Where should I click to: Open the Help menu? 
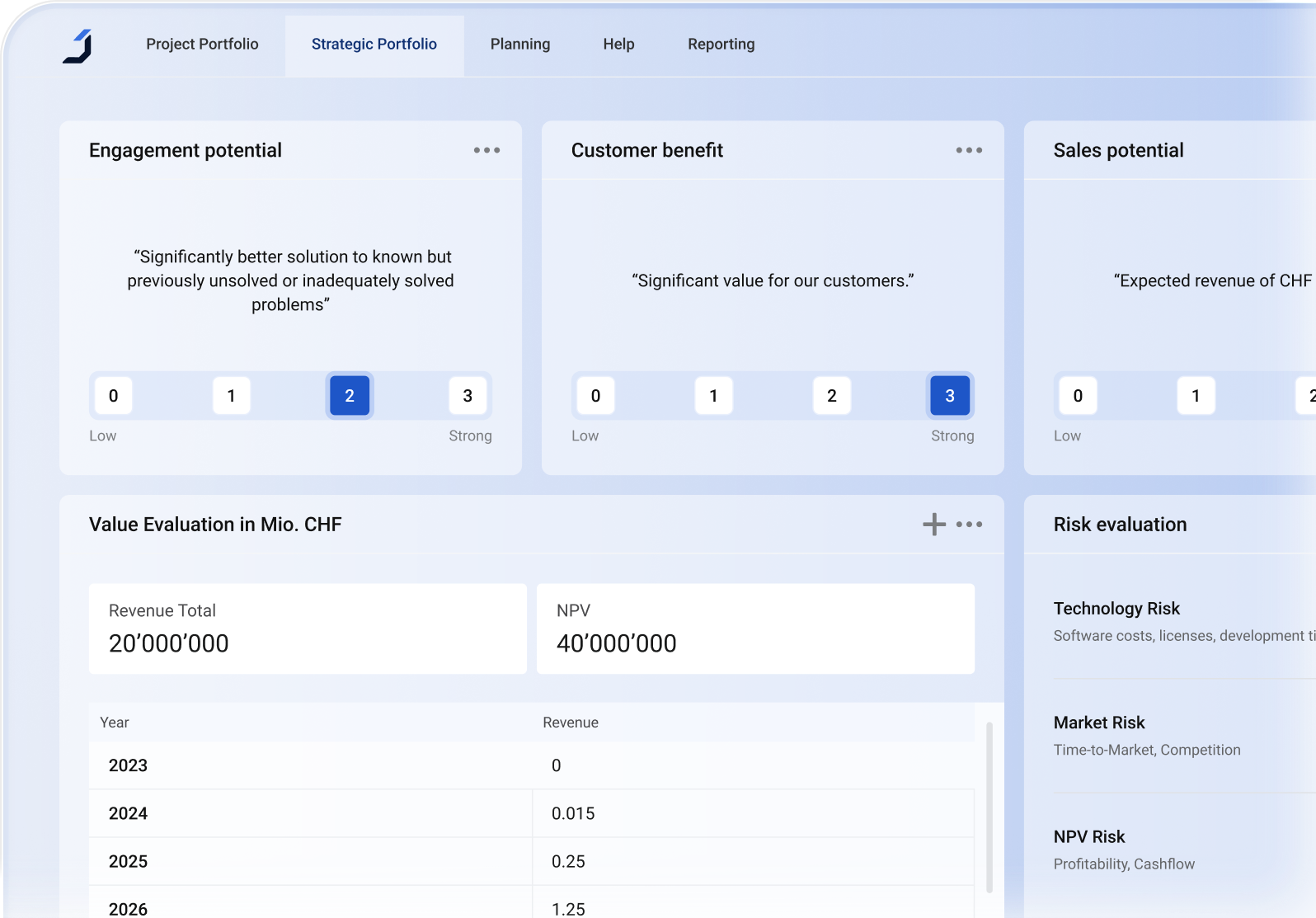tap(618, 45)
